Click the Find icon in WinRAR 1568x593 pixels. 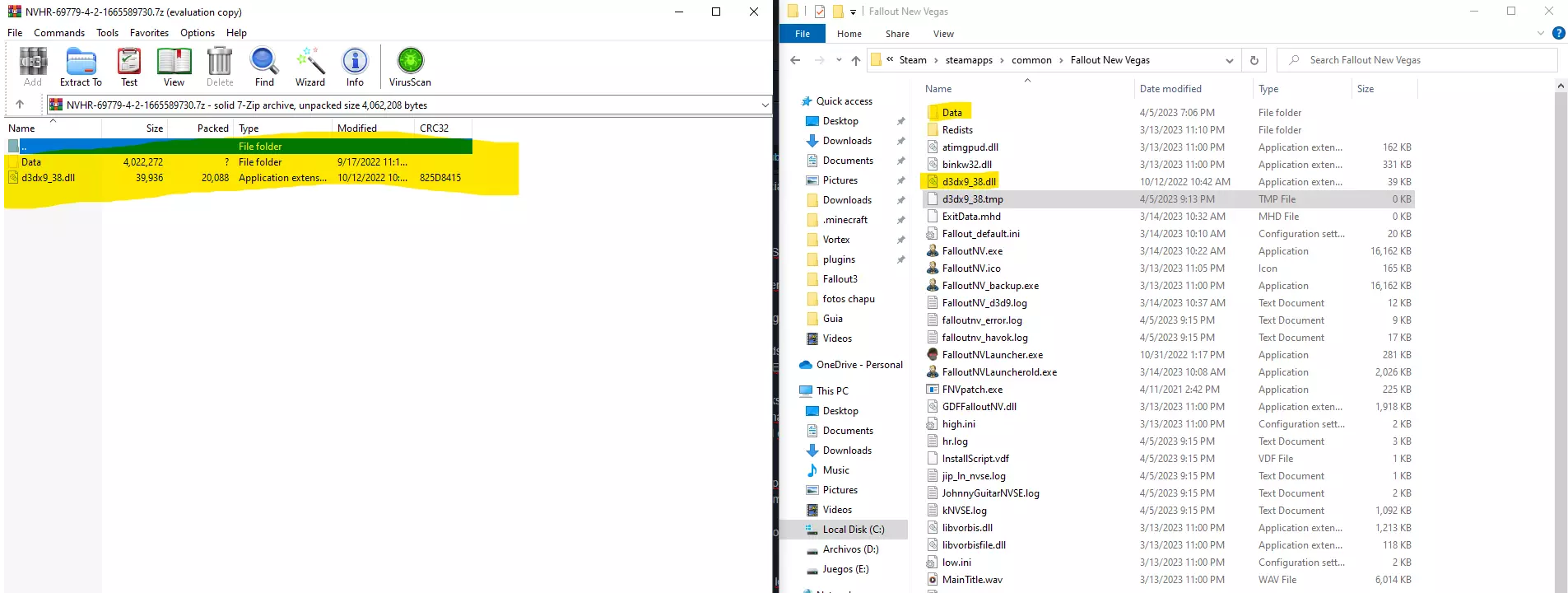coord(264,67)
